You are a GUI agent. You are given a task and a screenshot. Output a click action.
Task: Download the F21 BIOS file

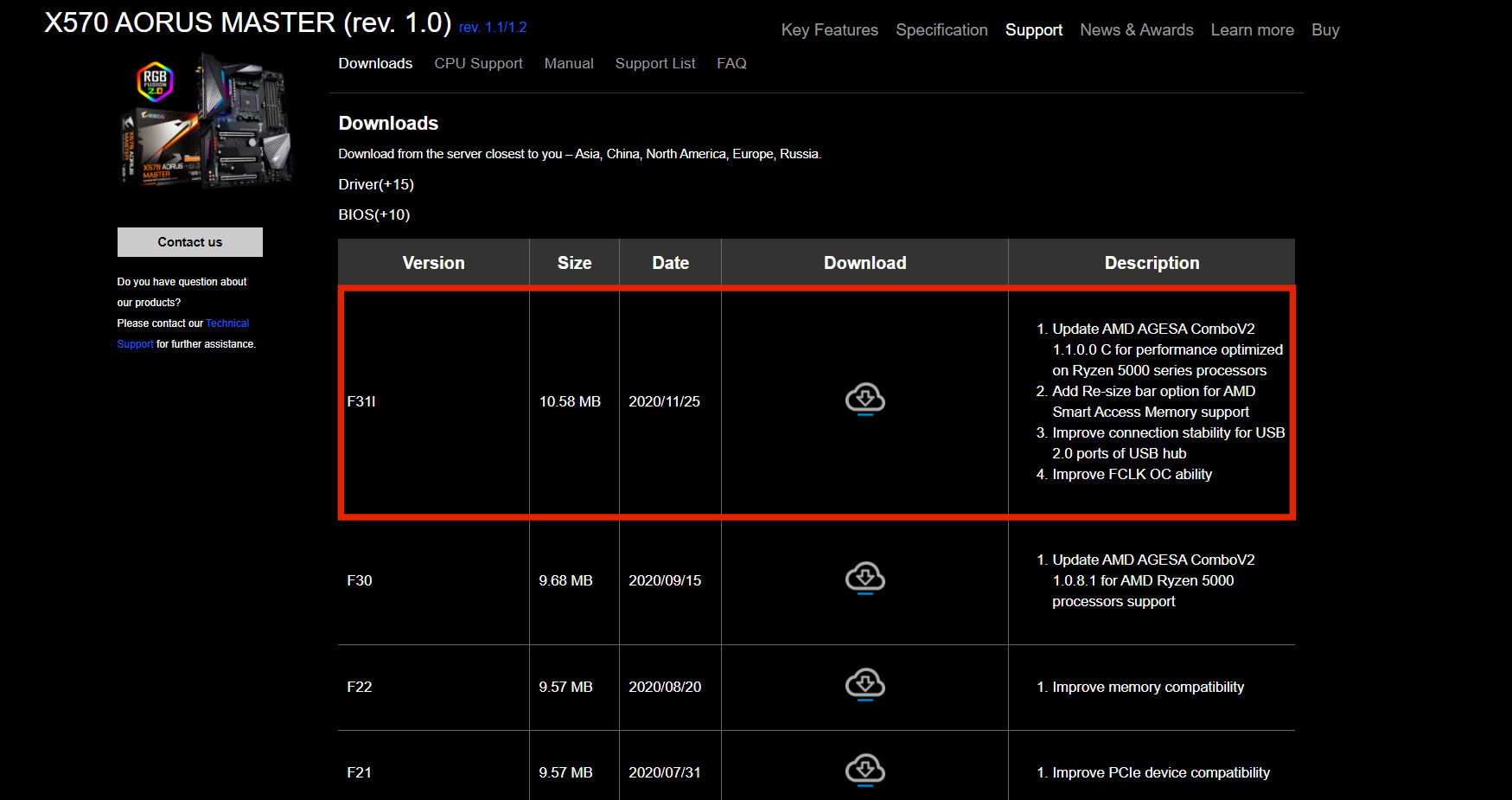(x=864, y=770)
